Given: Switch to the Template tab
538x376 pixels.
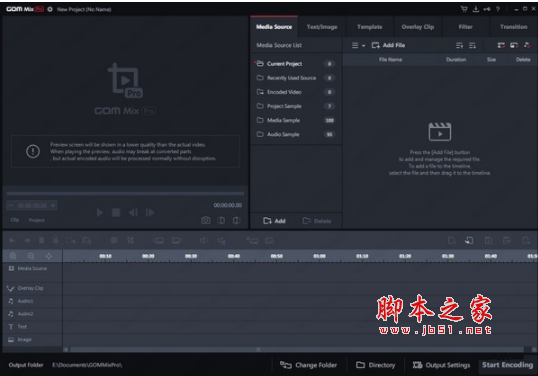Looking at the screenshot, I should point(370,27).
